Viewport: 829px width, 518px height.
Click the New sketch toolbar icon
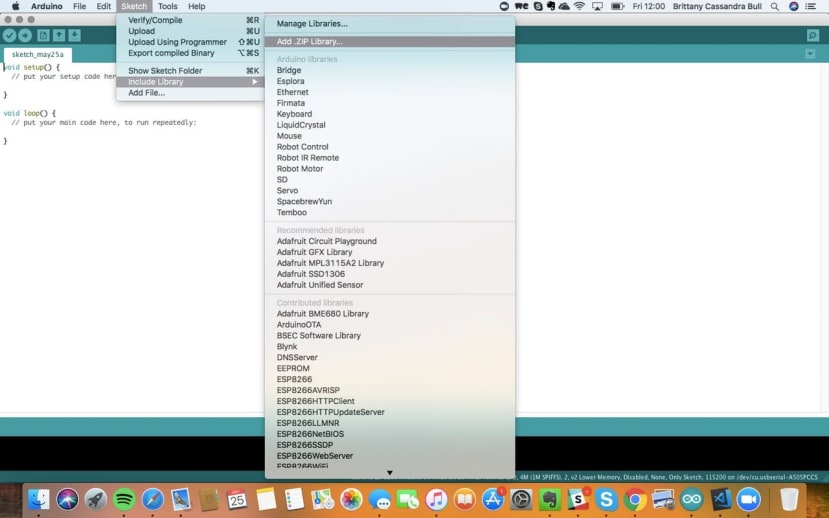43,35
